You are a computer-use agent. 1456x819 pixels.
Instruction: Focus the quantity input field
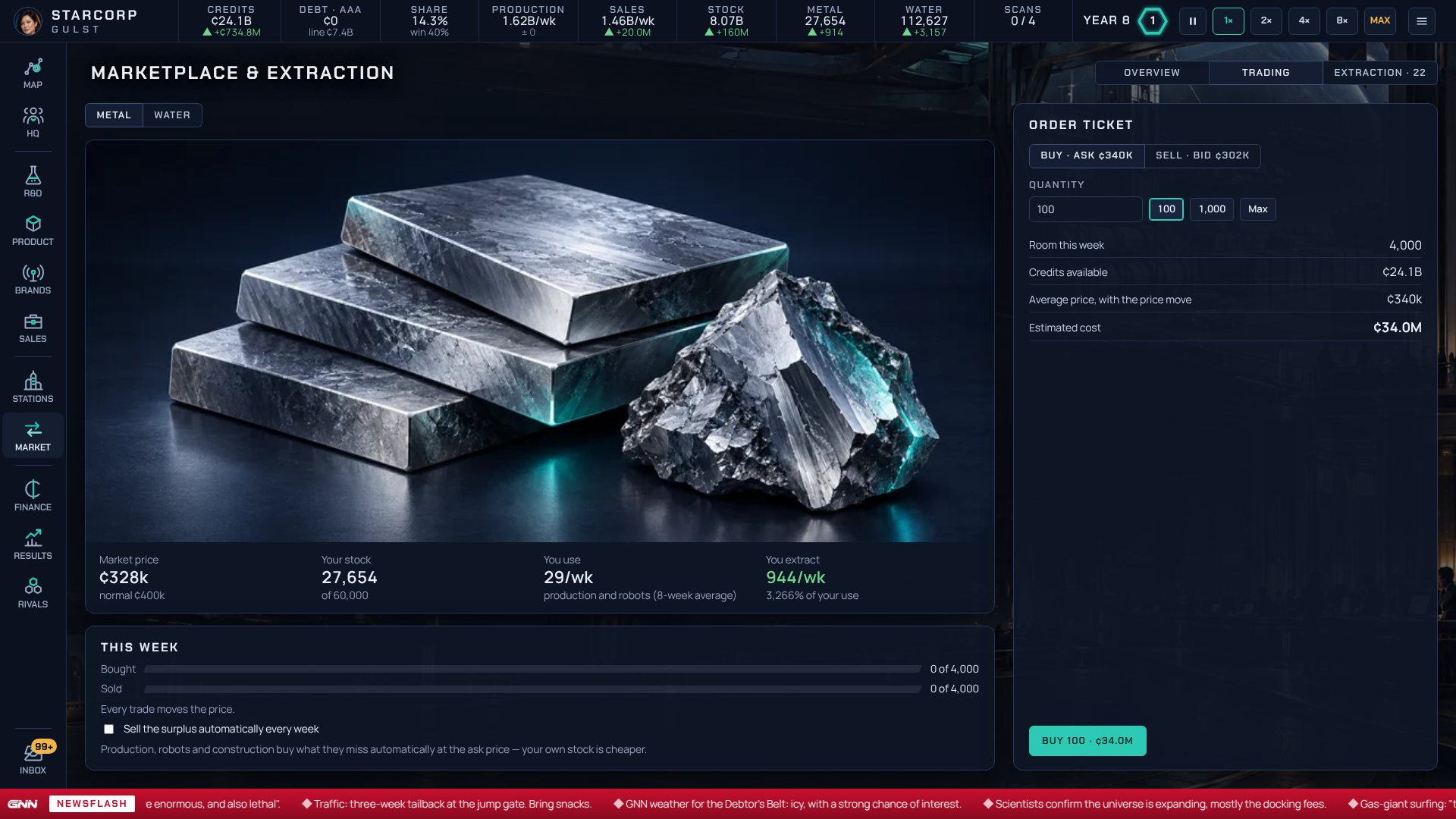pos(1085,209)
